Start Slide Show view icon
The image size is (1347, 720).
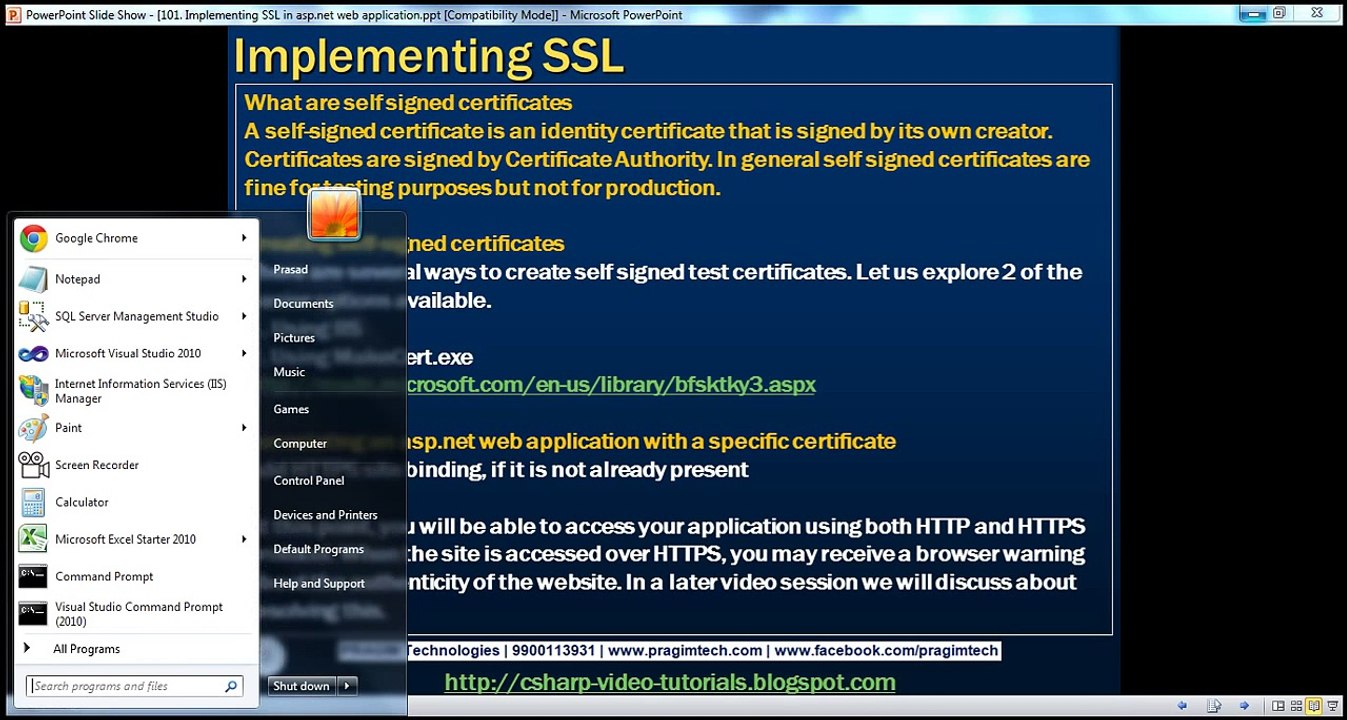tap(1332, 706)
